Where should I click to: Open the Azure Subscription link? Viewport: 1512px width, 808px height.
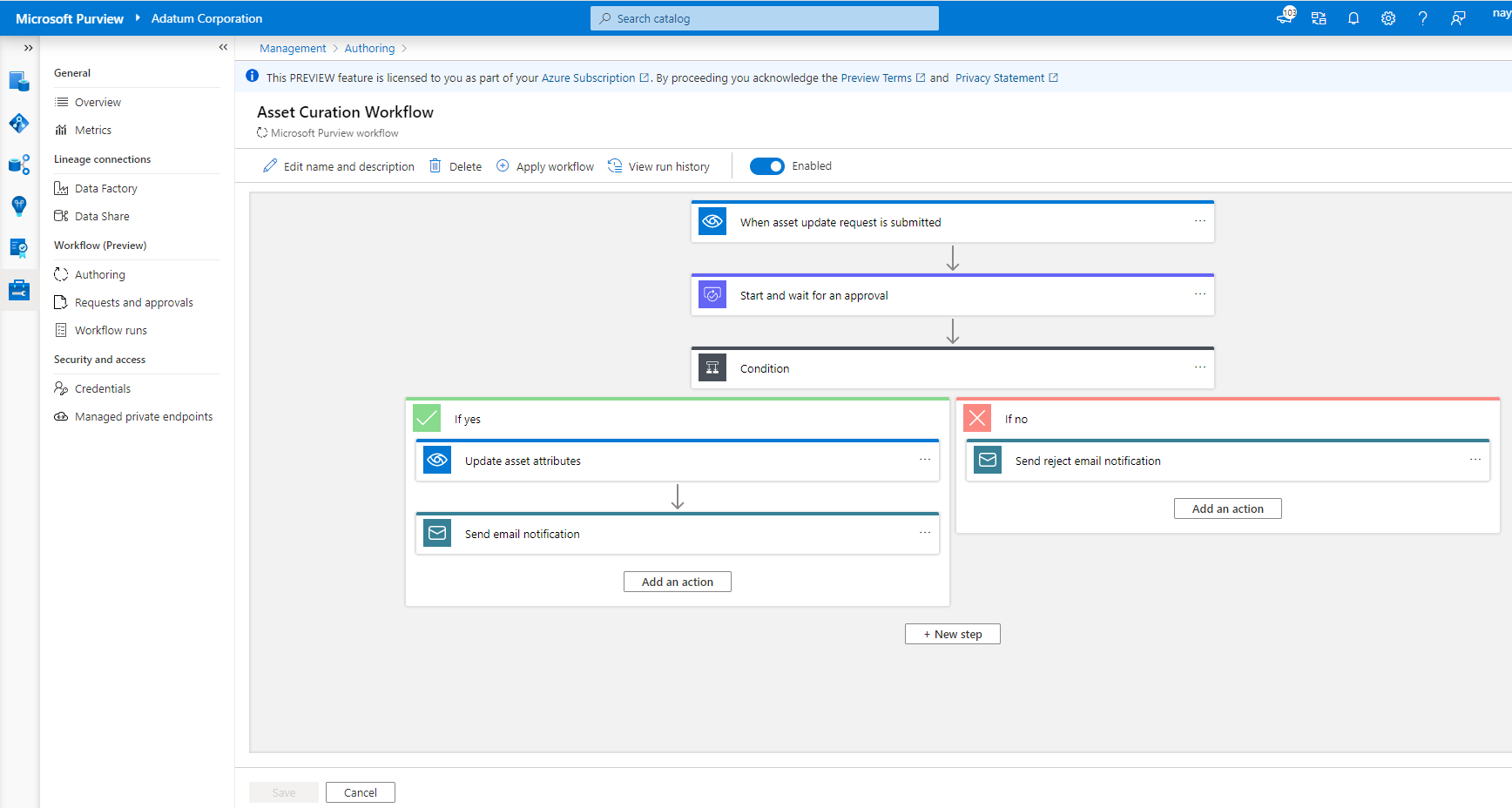coord(595,77)
